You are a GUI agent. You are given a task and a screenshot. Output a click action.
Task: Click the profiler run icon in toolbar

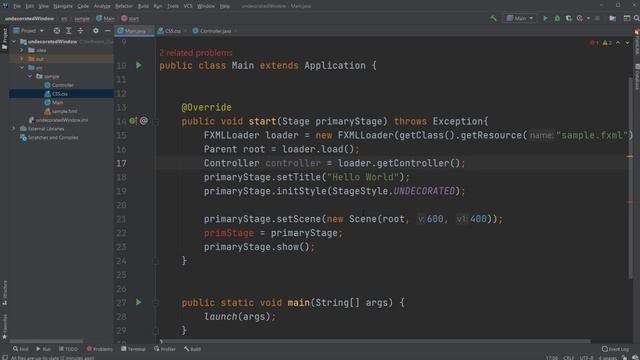pos(580,18)
